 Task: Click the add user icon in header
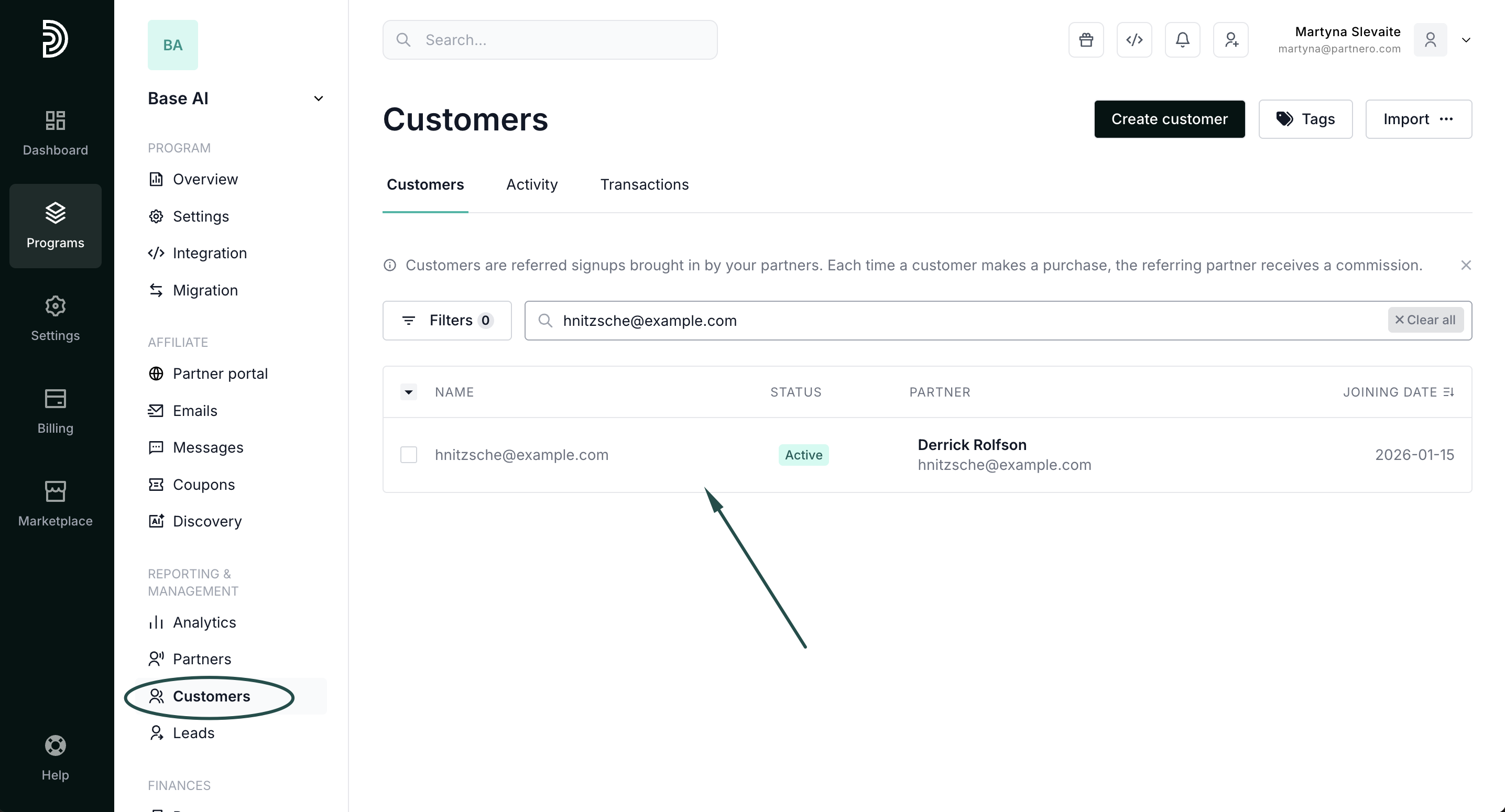pyautogui.click(x=1230, y=40)
